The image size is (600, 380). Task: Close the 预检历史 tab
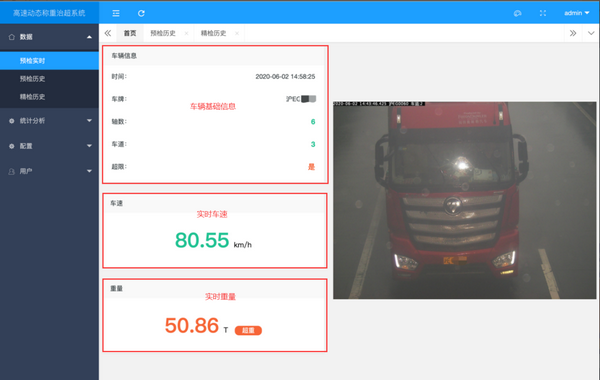pos(186,33)
